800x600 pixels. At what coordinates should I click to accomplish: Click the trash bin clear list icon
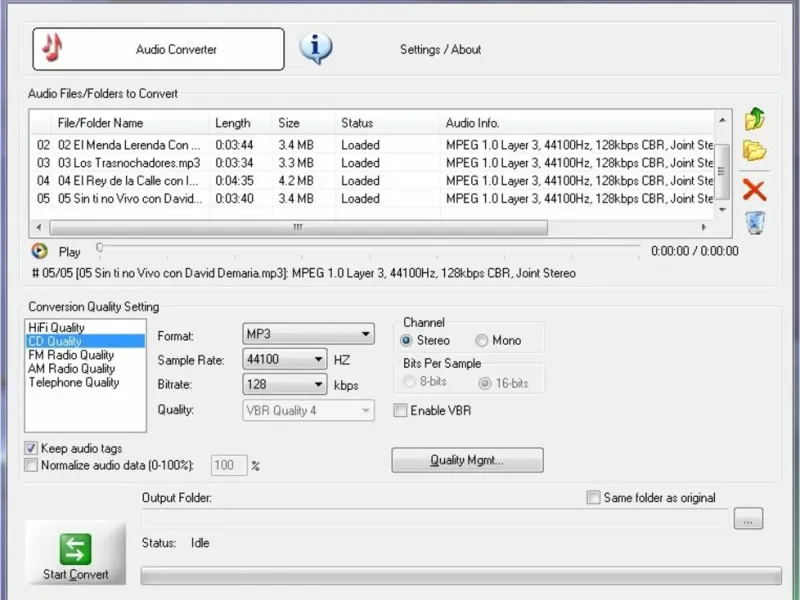755,223
